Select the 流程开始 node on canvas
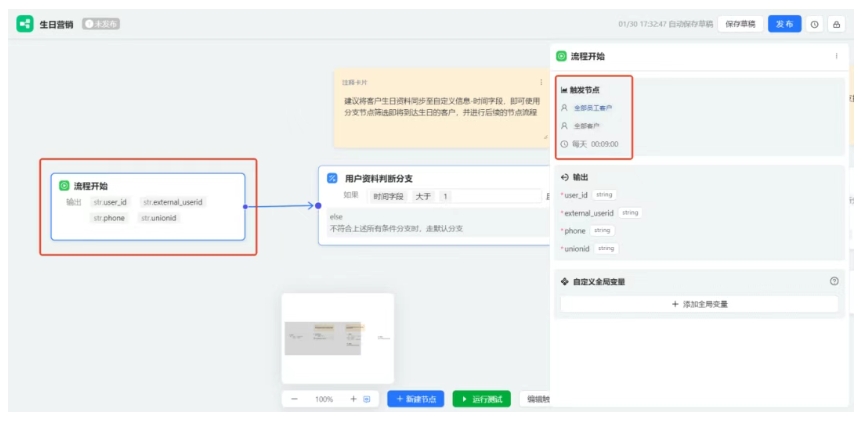Screen dimensions: 862x427 (x=147, y=206)
